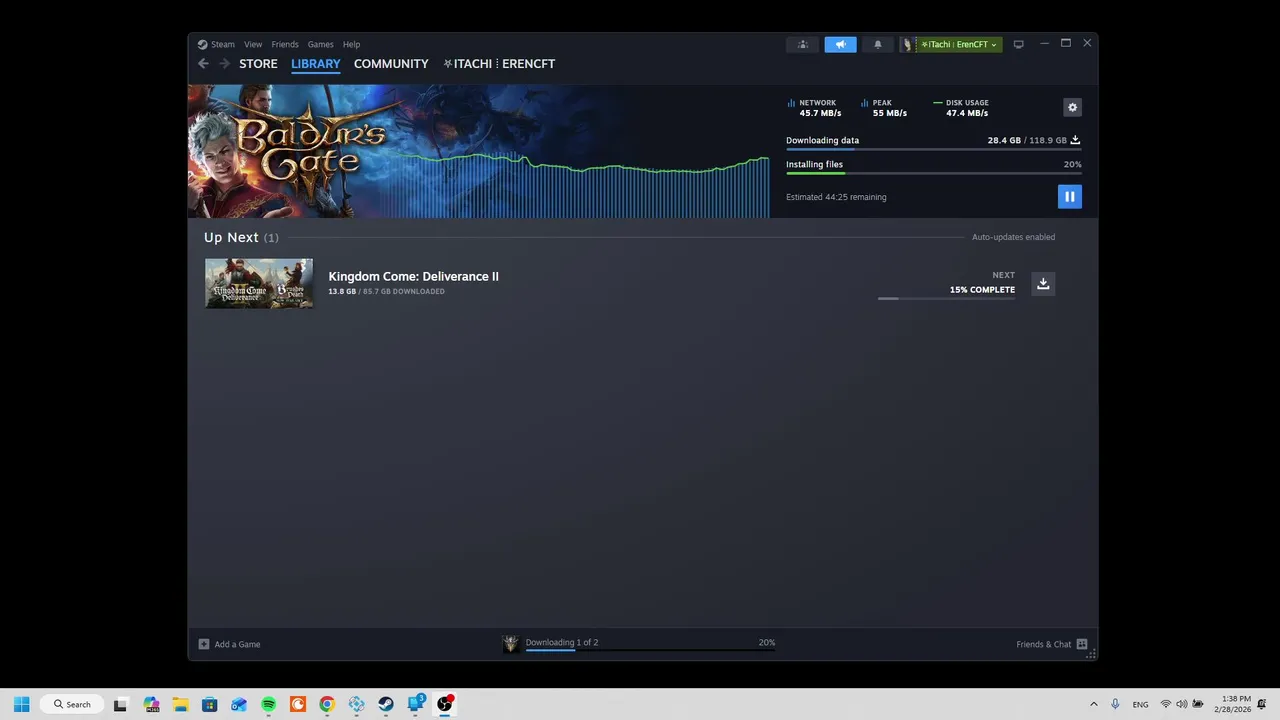Open Kingdom Come: Deliverance II thumbnail
1280x720 pixels.
point(259,283)
